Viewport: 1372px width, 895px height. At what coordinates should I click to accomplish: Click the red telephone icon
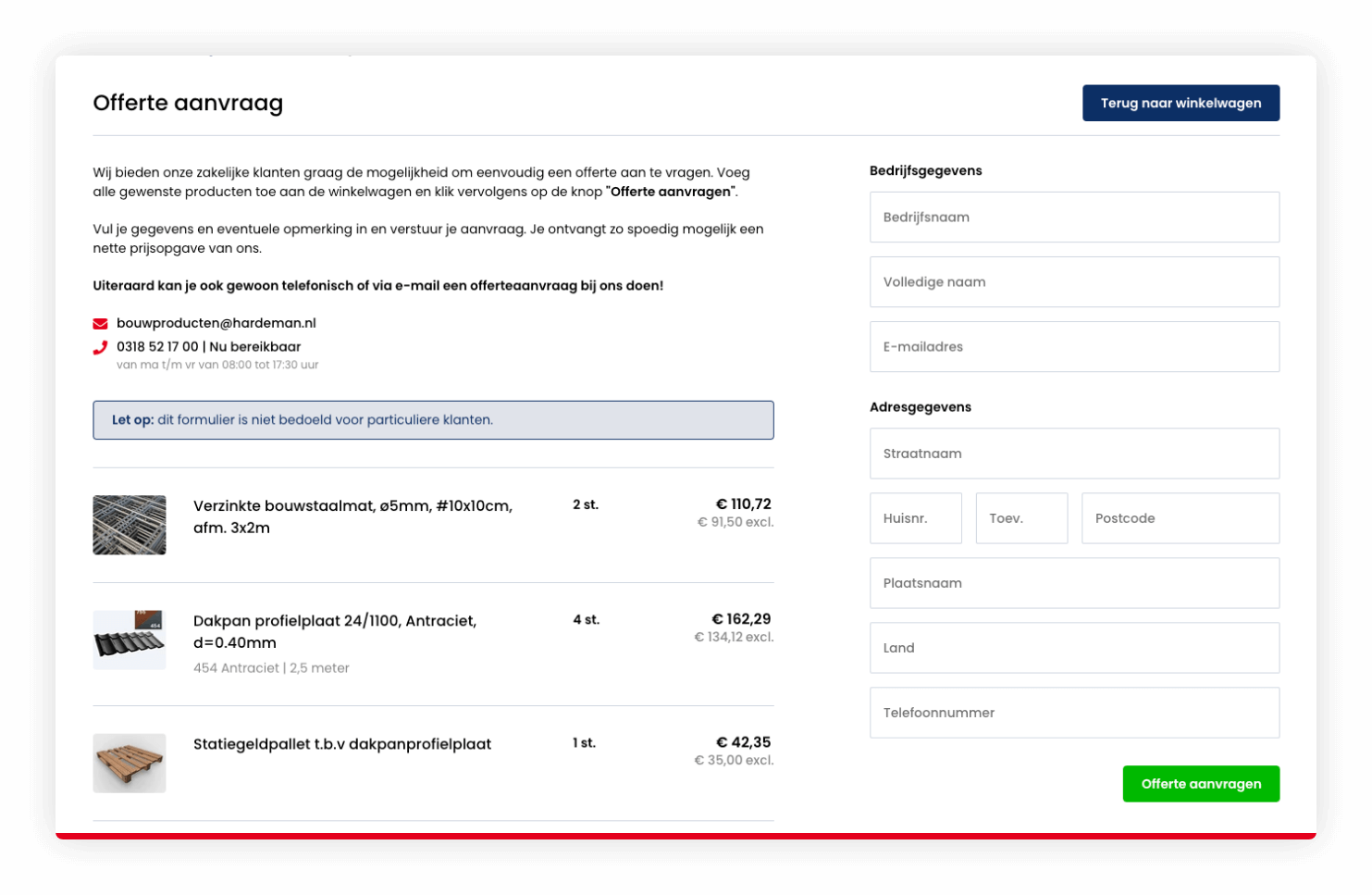click(100, 347)
